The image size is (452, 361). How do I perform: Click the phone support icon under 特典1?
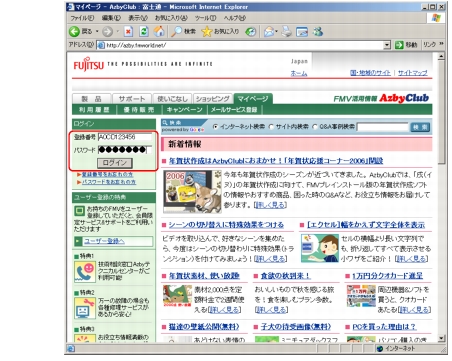click(85, 273)
